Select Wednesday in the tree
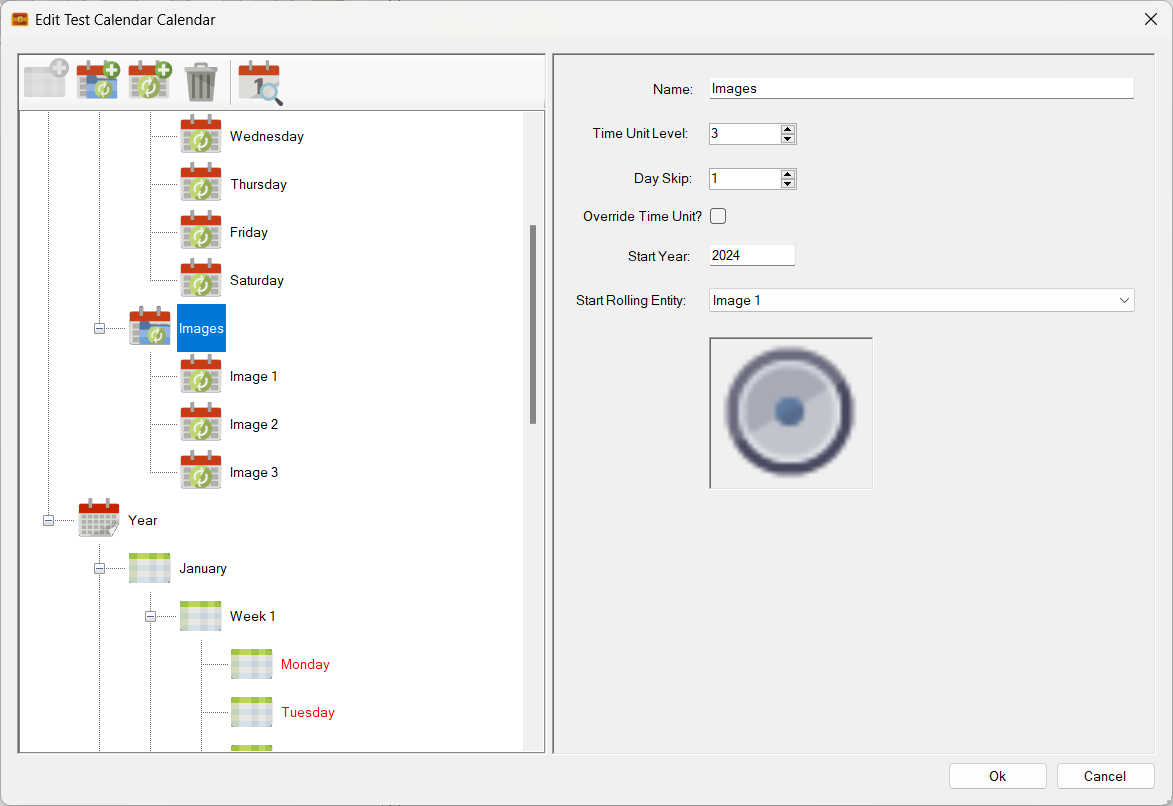 pyautogui.click(x=266, y=136)
